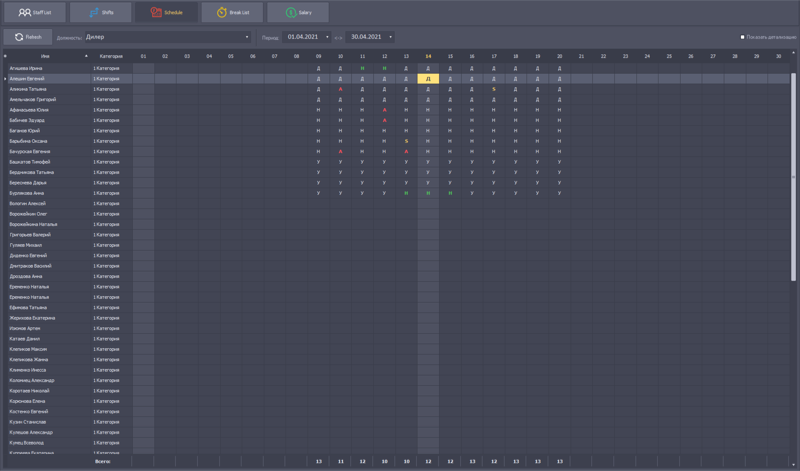
Task: Open Break List stopwatch icon
Action: pyautogui.click(x=221, y=13)
